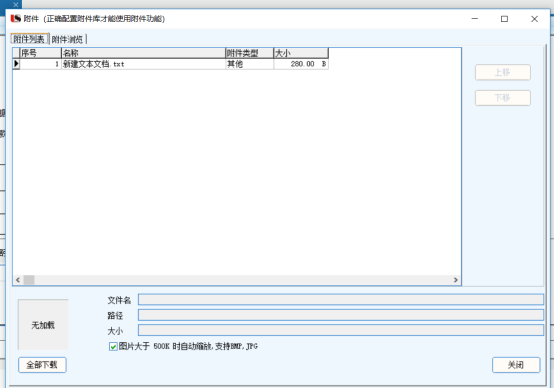Click the left arrow of horizontal scrollbar

click(18, 280)
